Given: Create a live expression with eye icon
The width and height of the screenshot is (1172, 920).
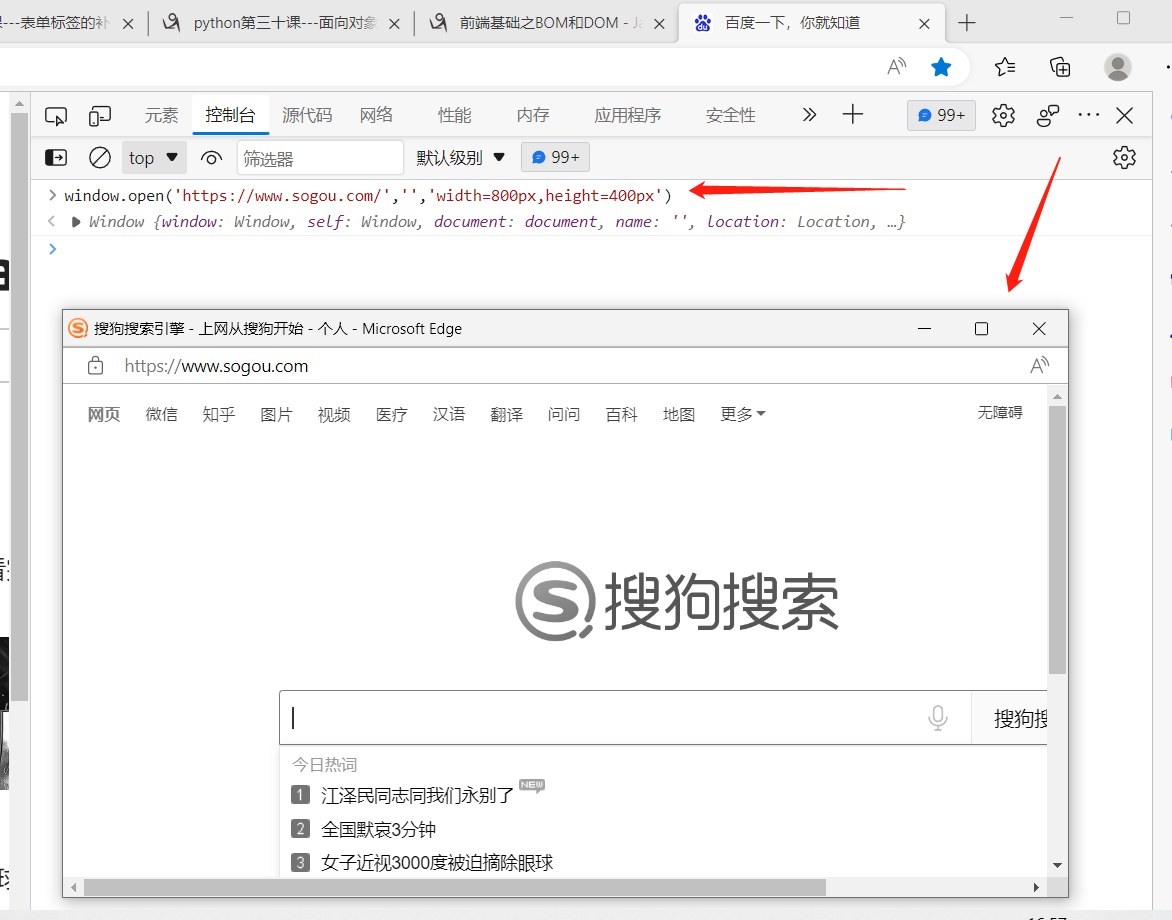Looking at the screenshot, I should tap(212, 158).
